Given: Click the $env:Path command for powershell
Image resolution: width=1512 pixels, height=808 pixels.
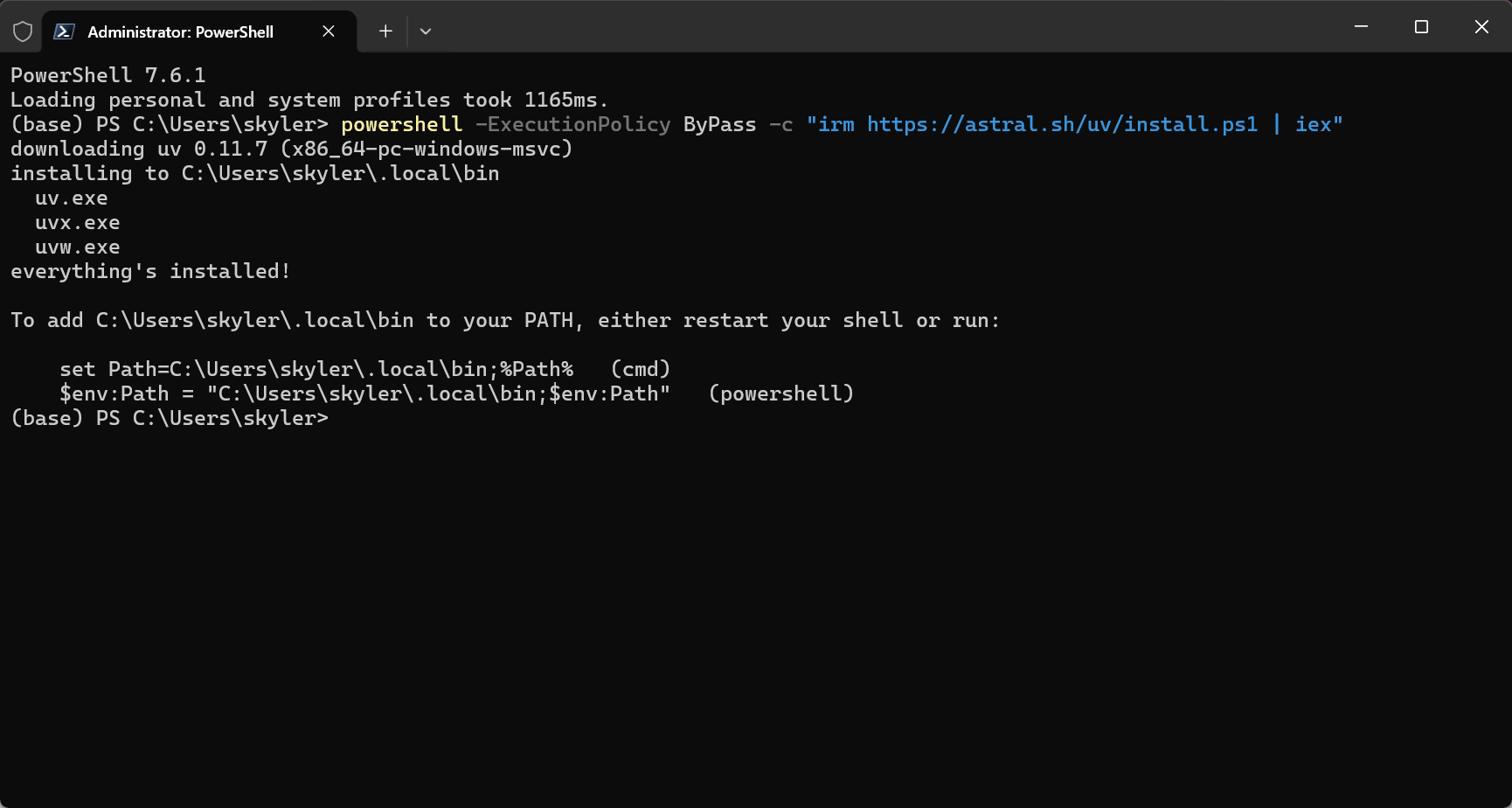Looking at the screenshot, I should 364,394.
